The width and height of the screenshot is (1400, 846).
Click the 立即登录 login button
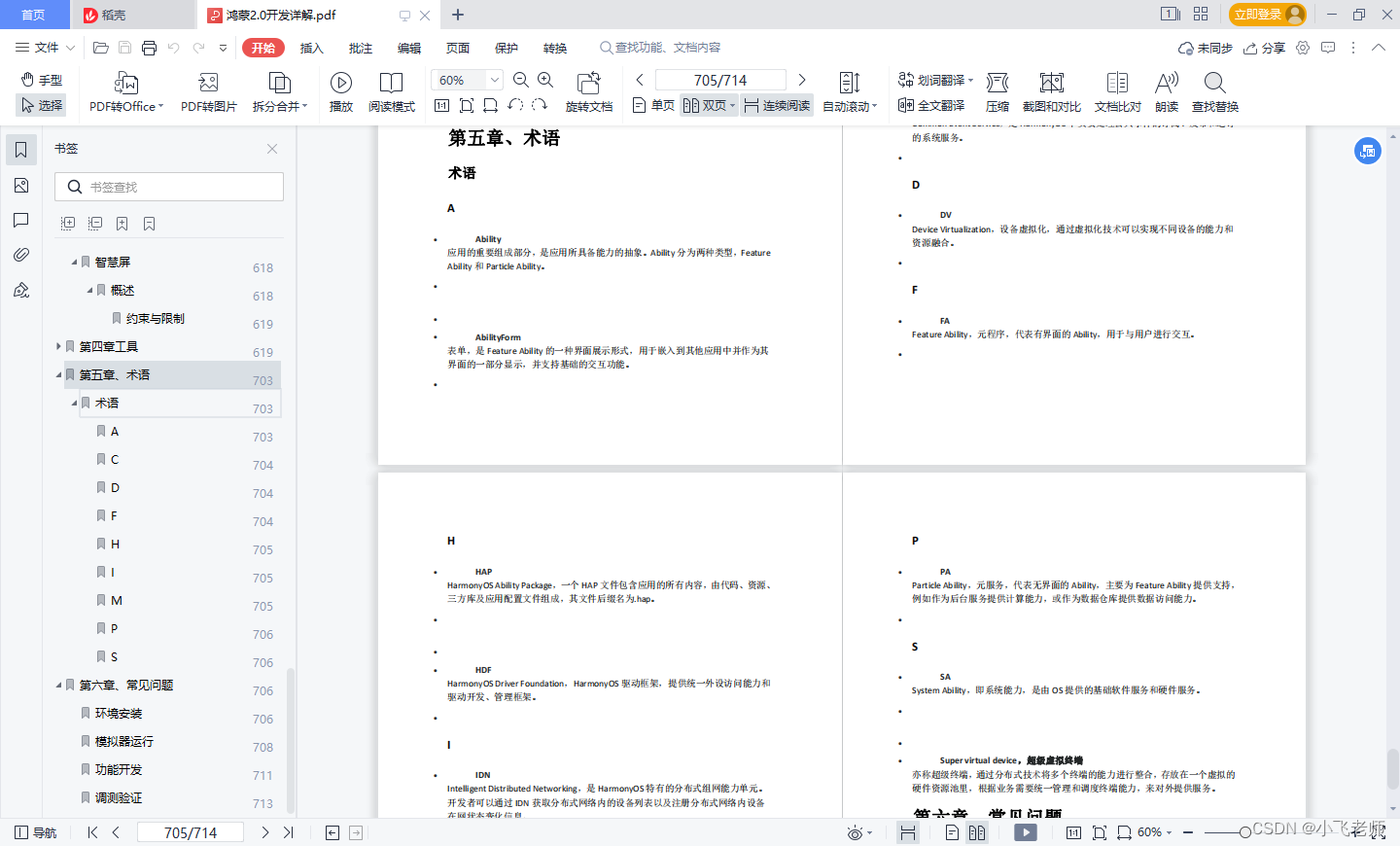coord(1268,15)
